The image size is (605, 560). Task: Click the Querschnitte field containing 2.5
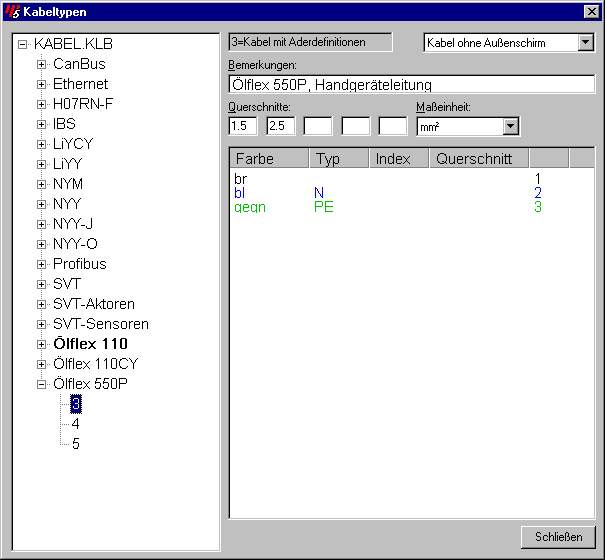[x=281, y=126]
